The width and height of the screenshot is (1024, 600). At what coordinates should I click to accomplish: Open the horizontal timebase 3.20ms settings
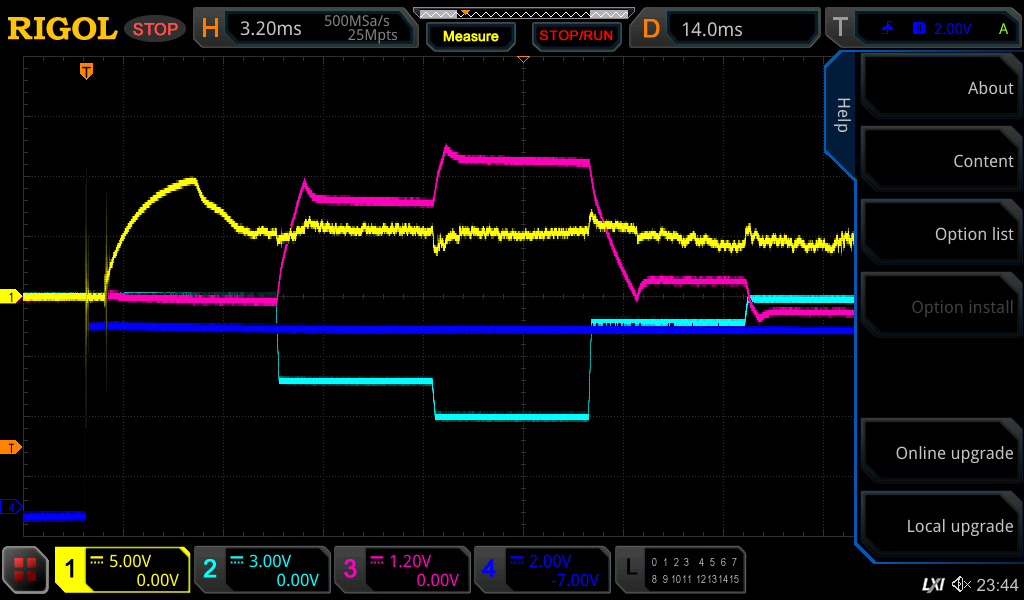tap(305, 28)
